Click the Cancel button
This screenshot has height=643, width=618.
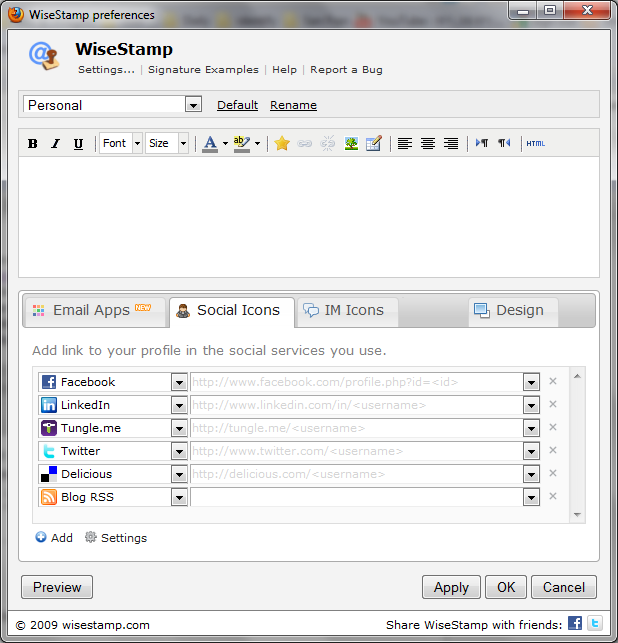tap(564, 587)
